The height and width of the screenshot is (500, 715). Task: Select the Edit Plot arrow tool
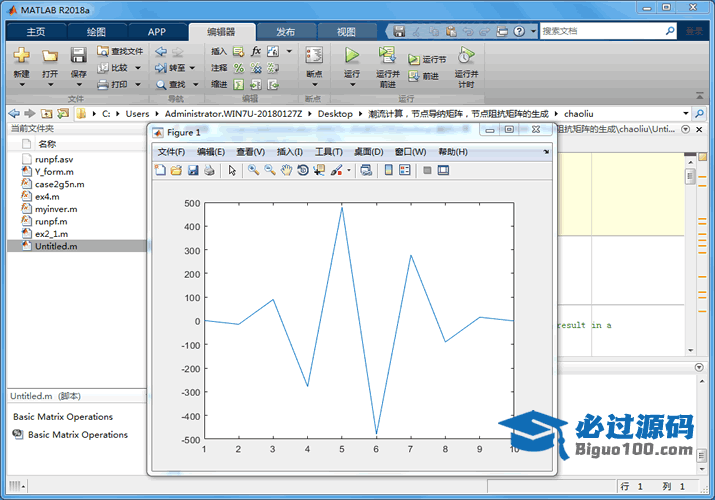tap(232, 170)
